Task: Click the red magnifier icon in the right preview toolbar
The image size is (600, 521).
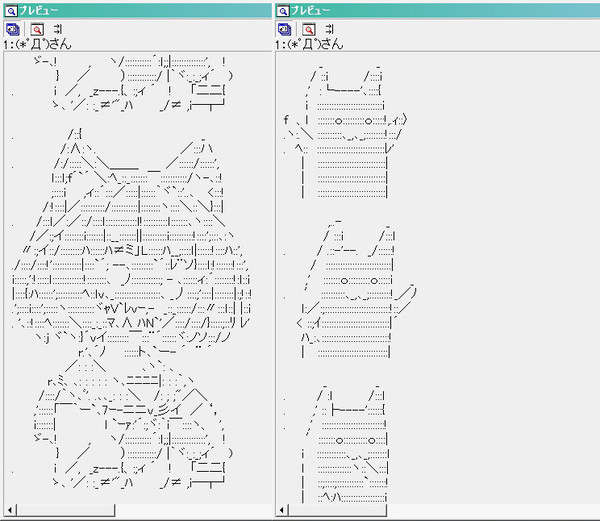Action: click(x=309, y=29)
